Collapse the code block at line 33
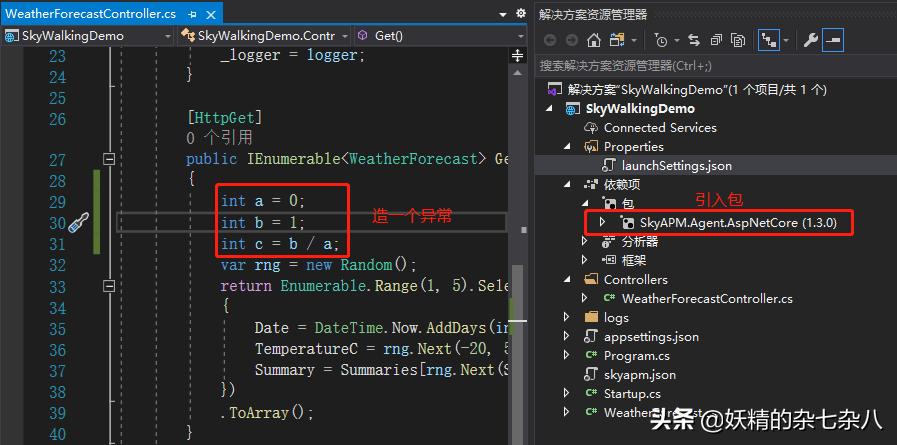Viewport: 897px width, 445px height. coord(108,286)
